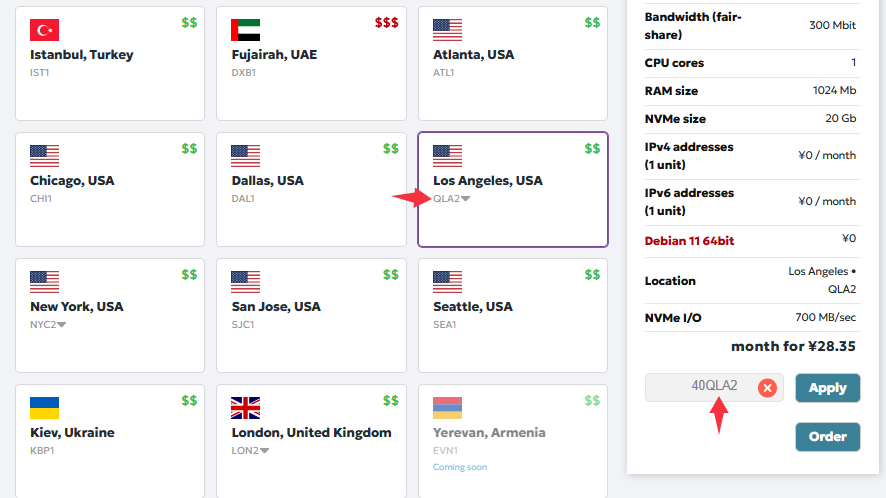
Task: Expand the QLA2 datacenter dropdown arrow
Action: click(465, 199)
